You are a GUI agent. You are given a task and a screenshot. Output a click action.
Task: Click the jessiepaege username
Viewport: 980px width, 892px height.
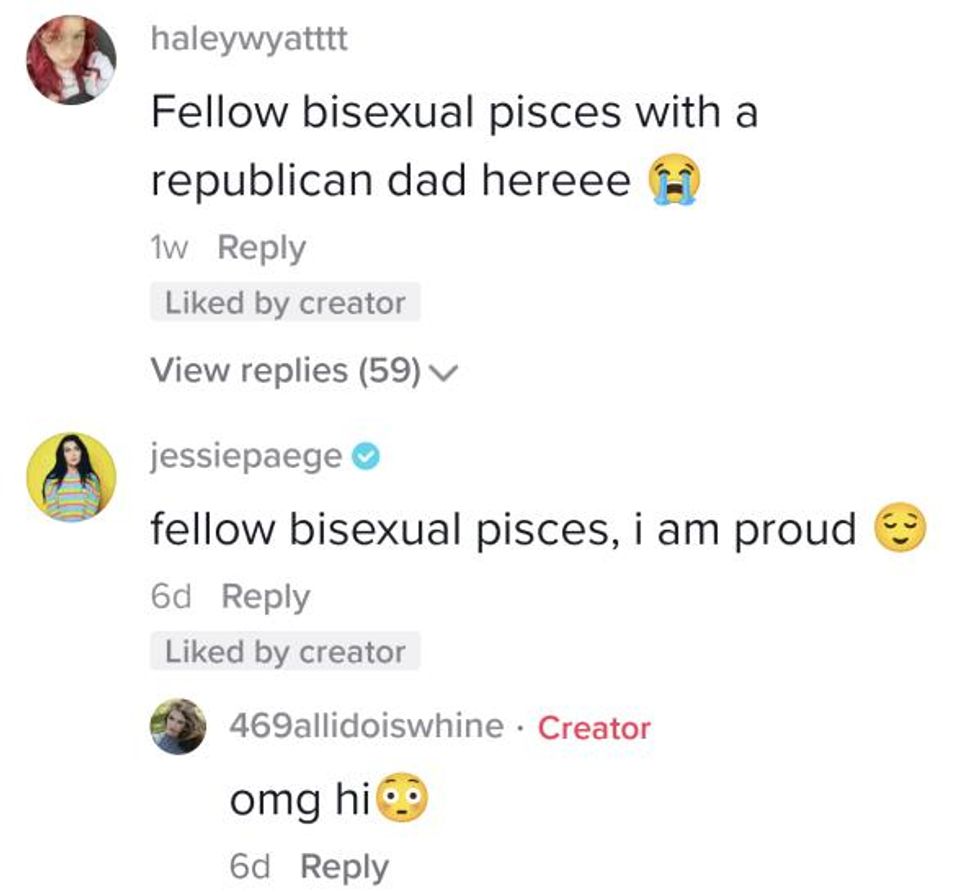246,457
